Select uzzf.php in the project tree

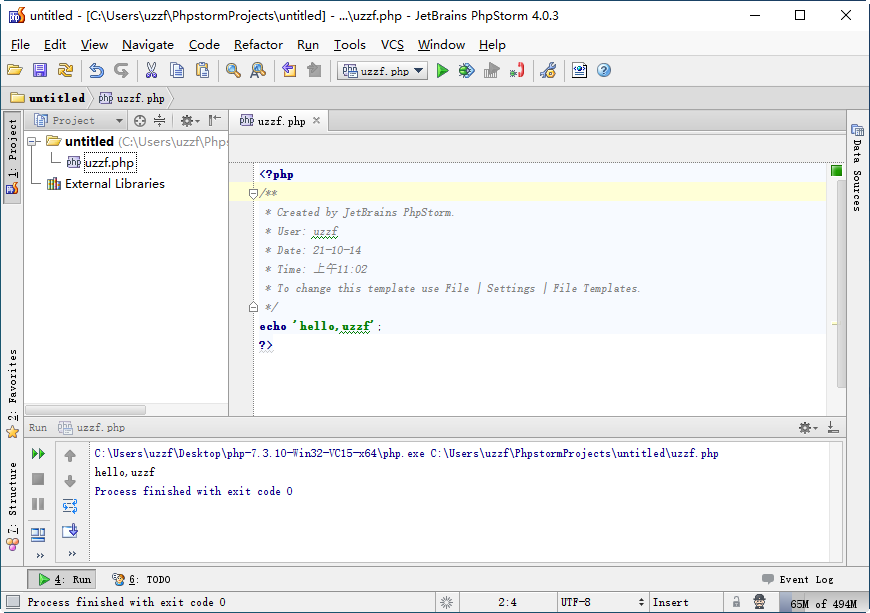(109, 163)
